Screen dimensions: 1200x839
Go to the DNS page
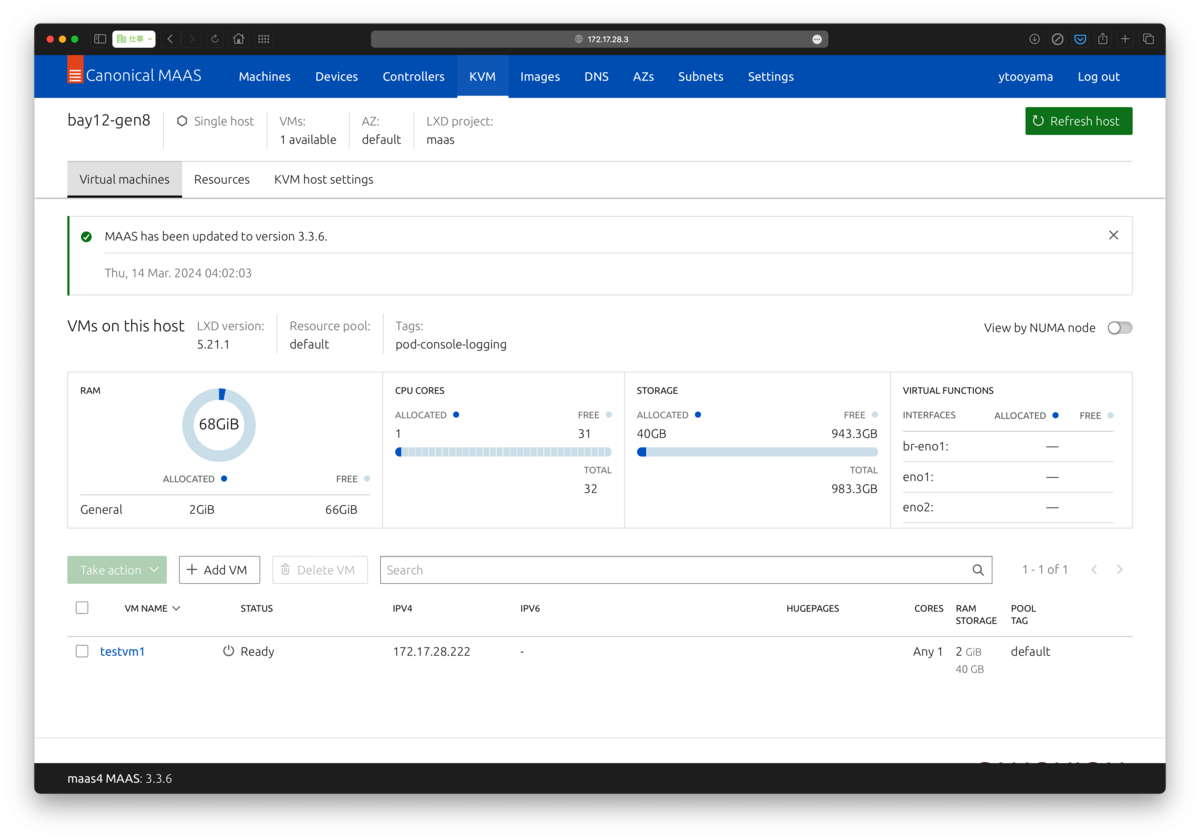pos(596,76)
